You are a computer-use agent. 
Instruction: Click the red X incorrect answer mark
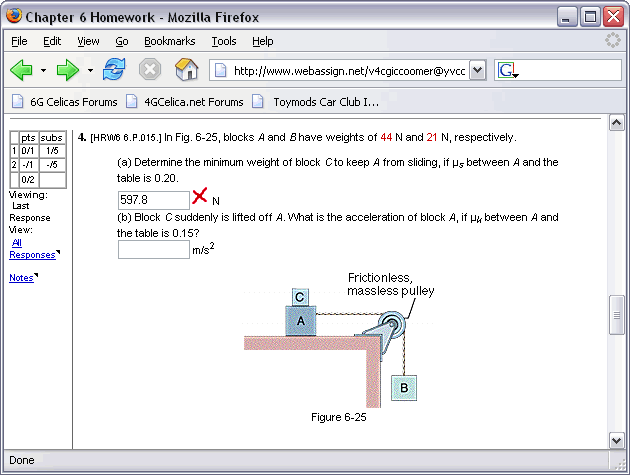200,196
